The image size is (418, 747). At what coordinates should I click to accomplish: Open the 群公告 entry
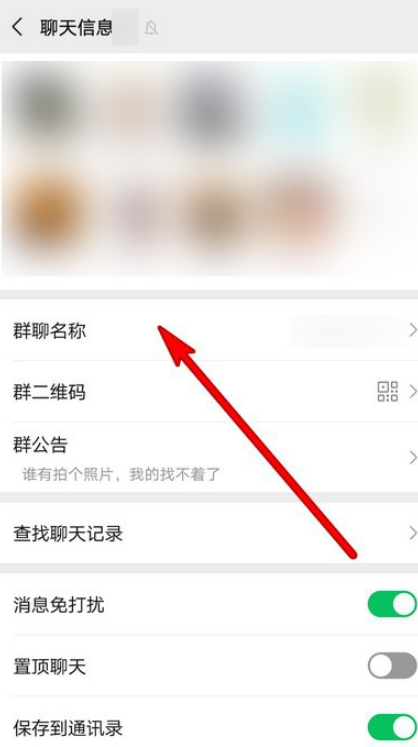pyautogui.click(x=209, y=457)
